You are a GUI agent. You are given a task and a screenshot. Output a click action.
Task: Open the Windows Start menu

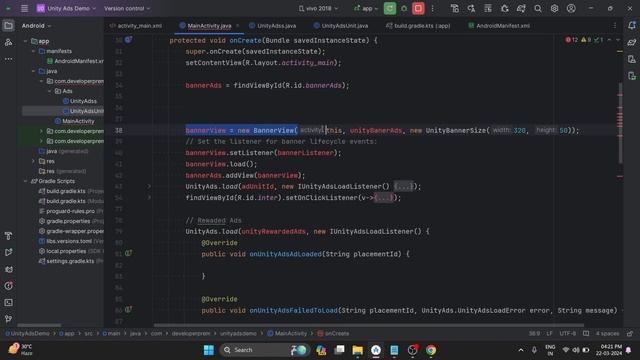pos(209,350)
